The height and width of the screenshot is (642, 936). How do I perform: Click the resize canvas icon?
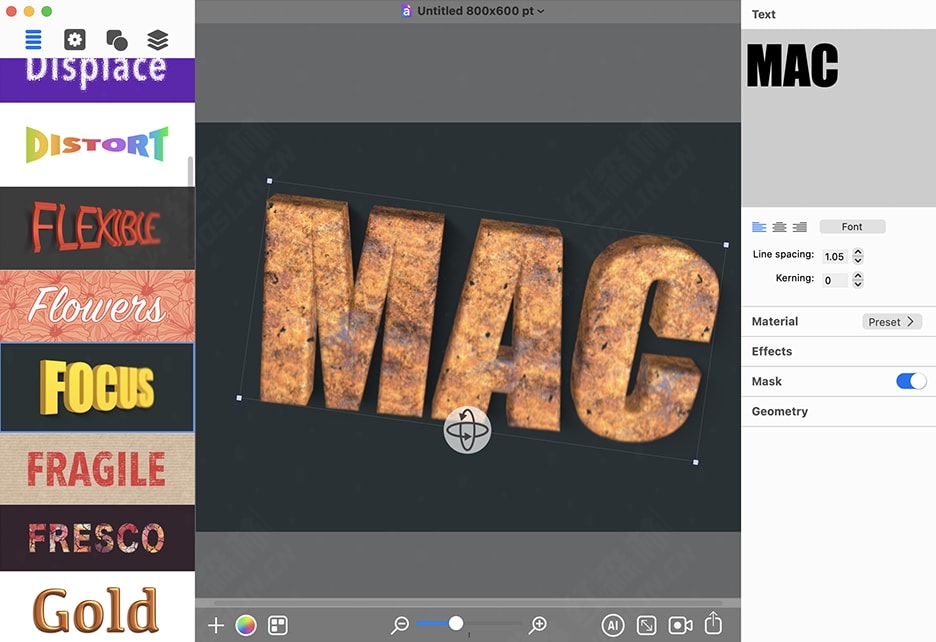pyautogui.click(x=646, y=625)
